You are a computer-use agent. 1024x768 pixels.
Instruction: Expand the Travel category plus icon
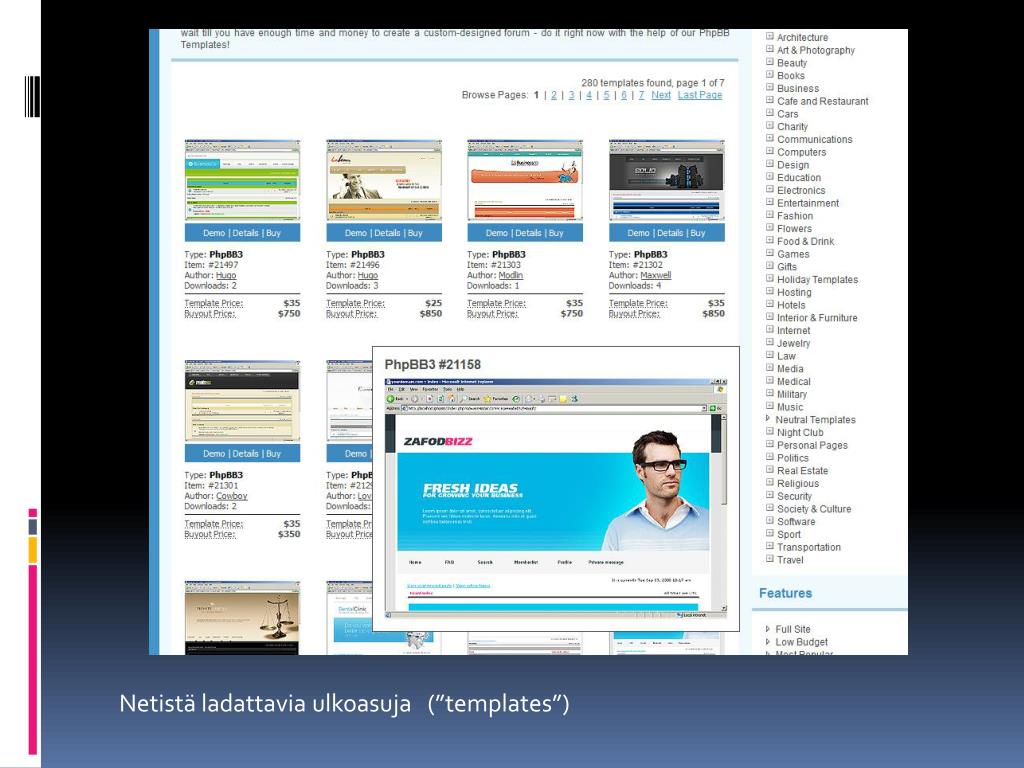click(769, 559)
